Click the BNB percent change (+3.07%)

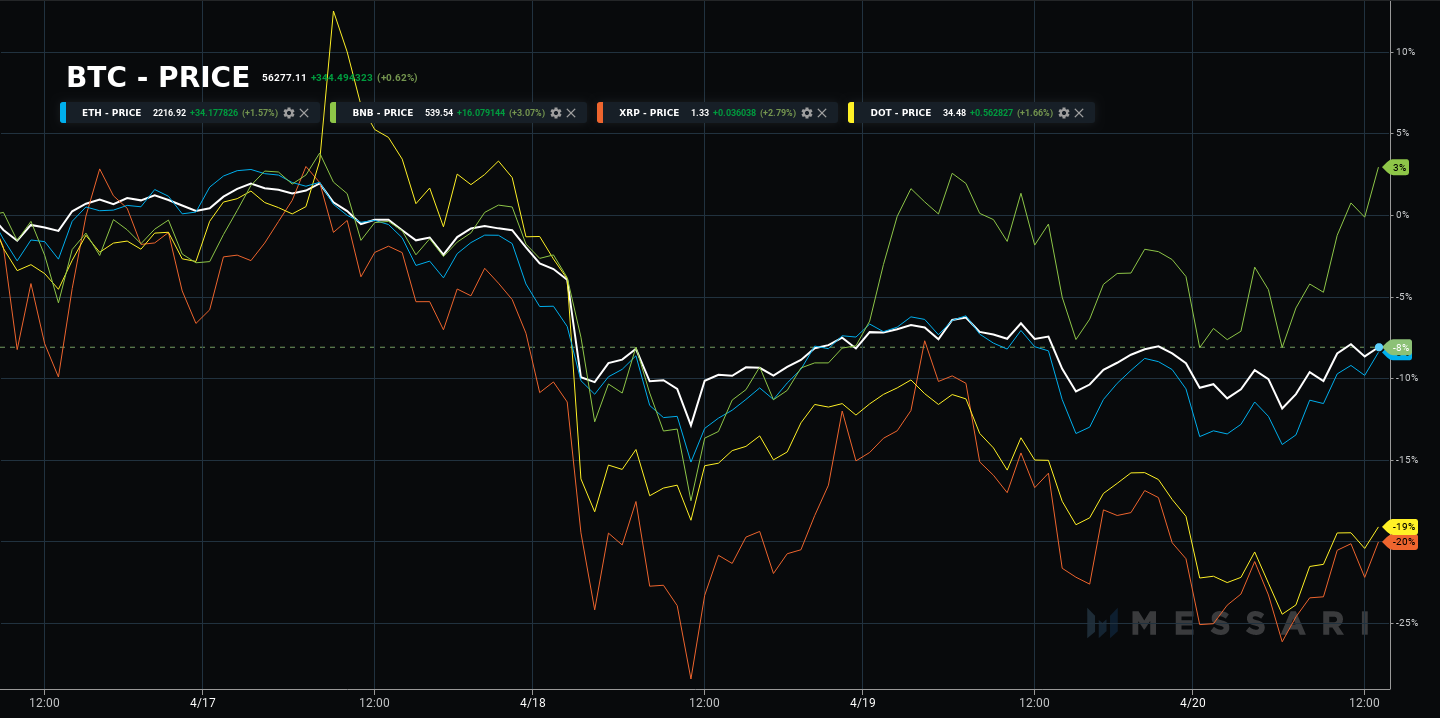(x=527, y=113)
